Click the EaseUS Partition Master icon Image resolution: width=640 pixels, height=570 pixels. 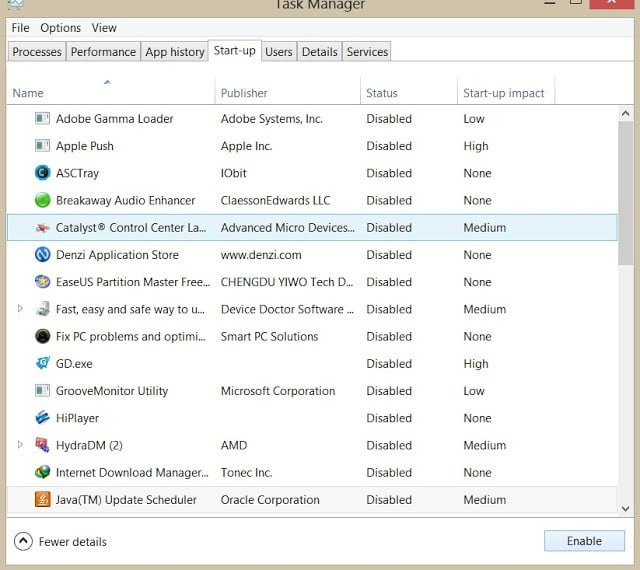click(x=42, y=282)
